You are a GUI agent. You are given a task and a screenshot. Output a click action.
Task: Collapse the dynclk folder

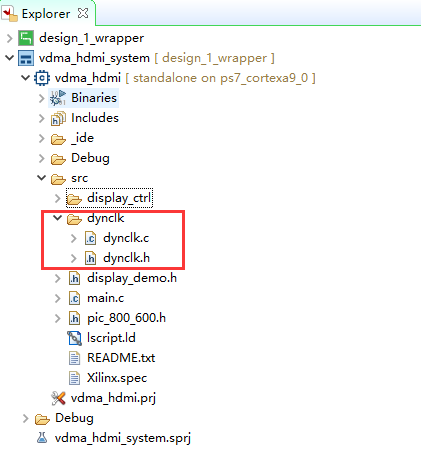(x=57, y=218)
